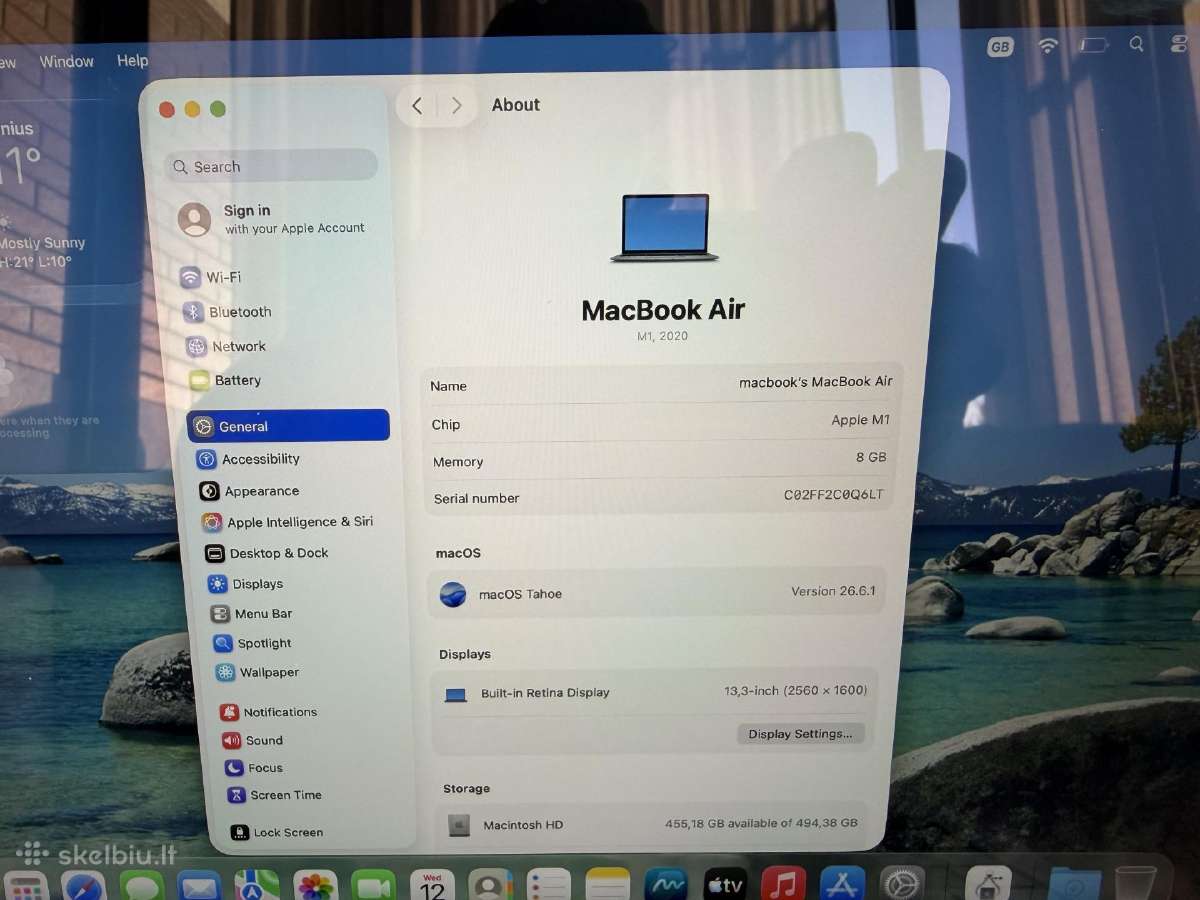Click the macOS Tahoe version row

click(658, 593)
